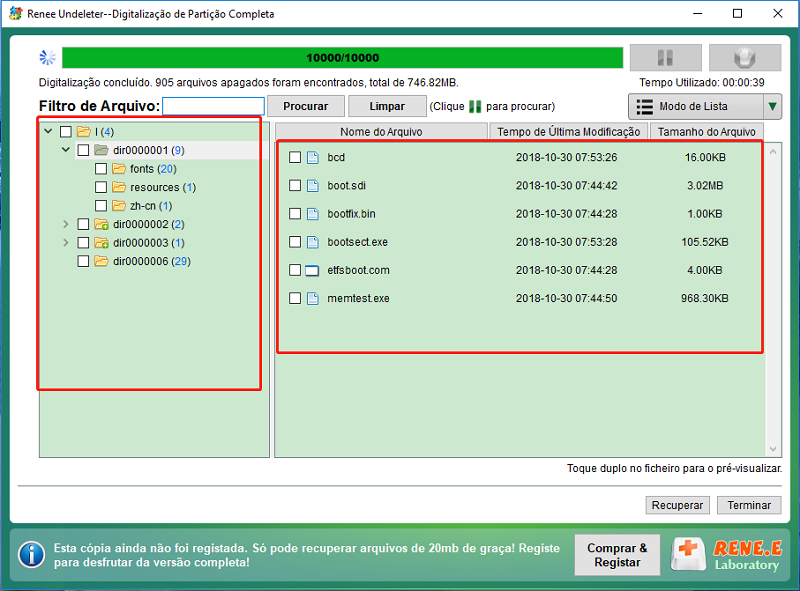Select the dir0000006 tree item label
The image size is (800, 591).
152,261
